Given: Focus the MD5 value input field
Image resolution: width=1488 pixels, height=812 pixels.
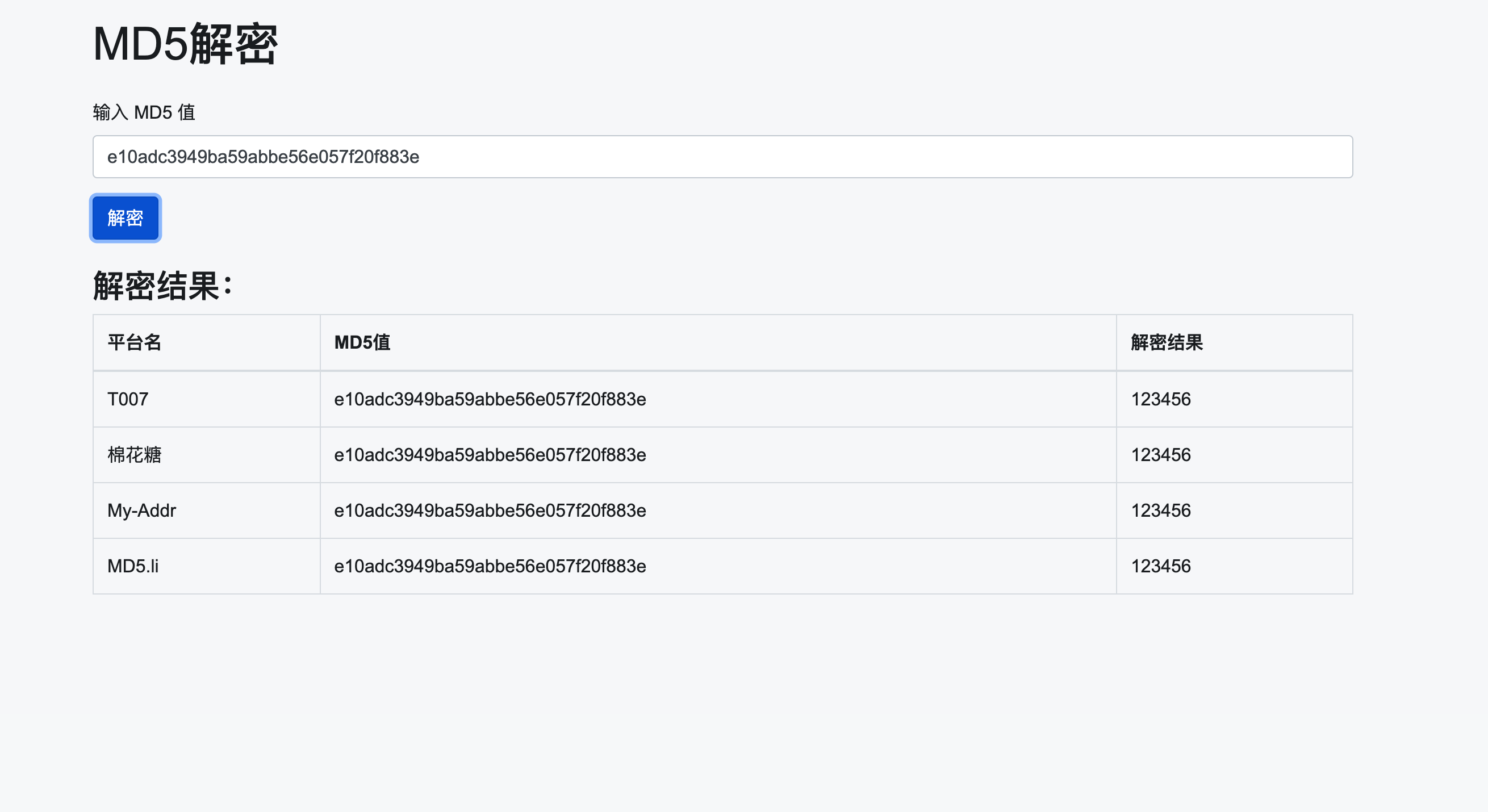Looking at the screenshot, I should (722, 157).
